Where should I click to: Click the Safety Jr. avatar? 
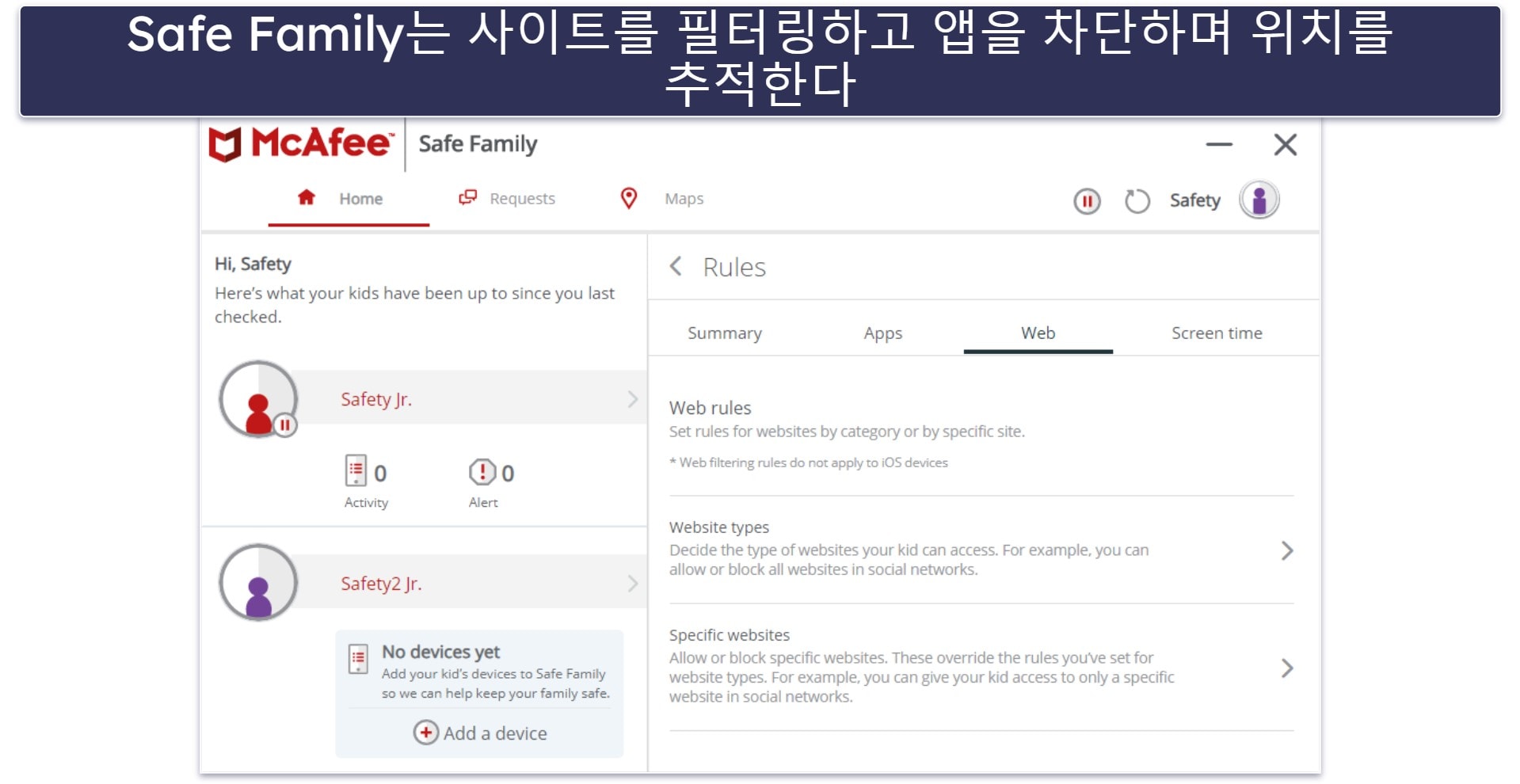(258, 399)
